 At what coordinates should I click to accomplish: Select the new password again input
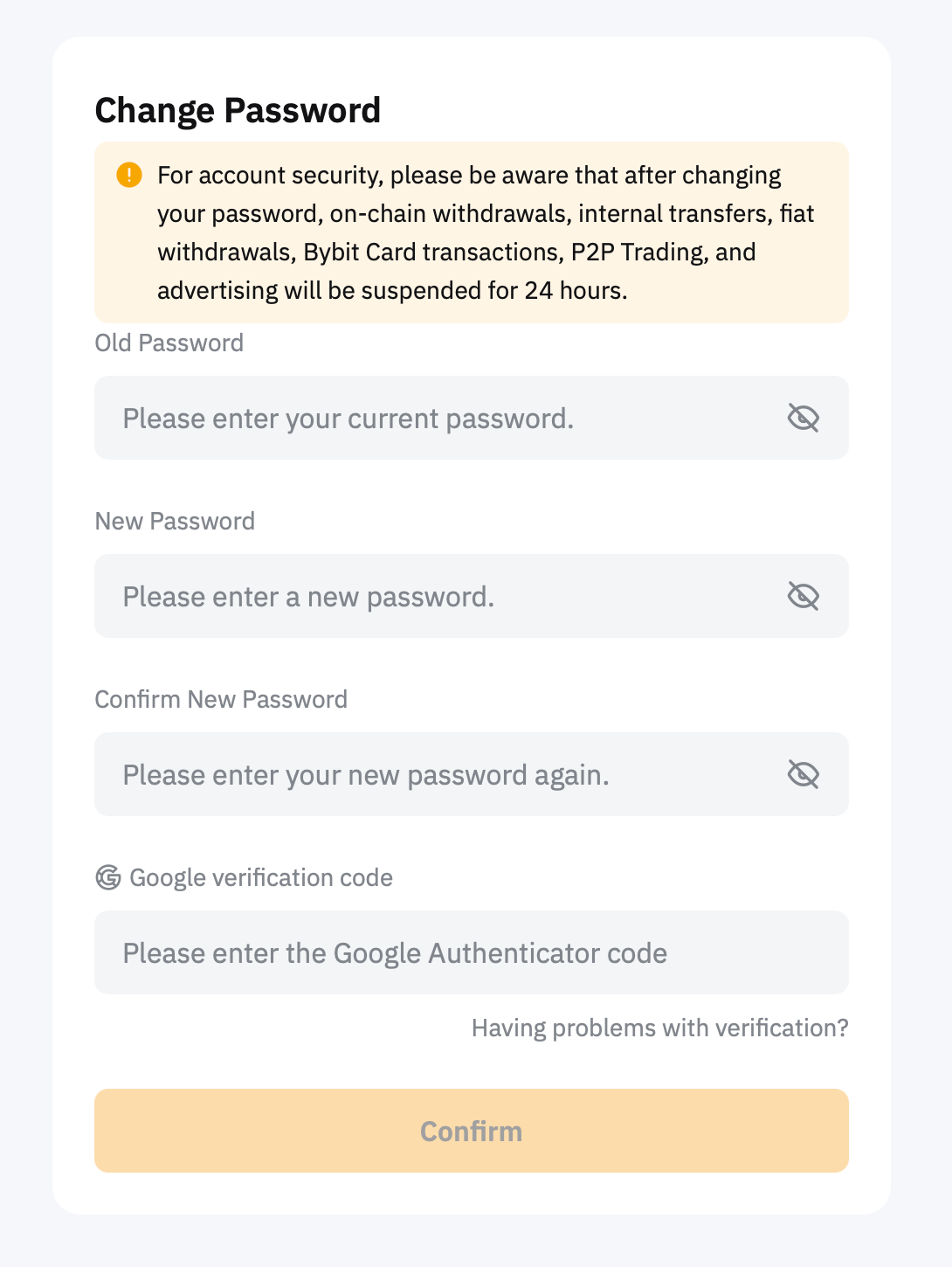tap(437, 775)
